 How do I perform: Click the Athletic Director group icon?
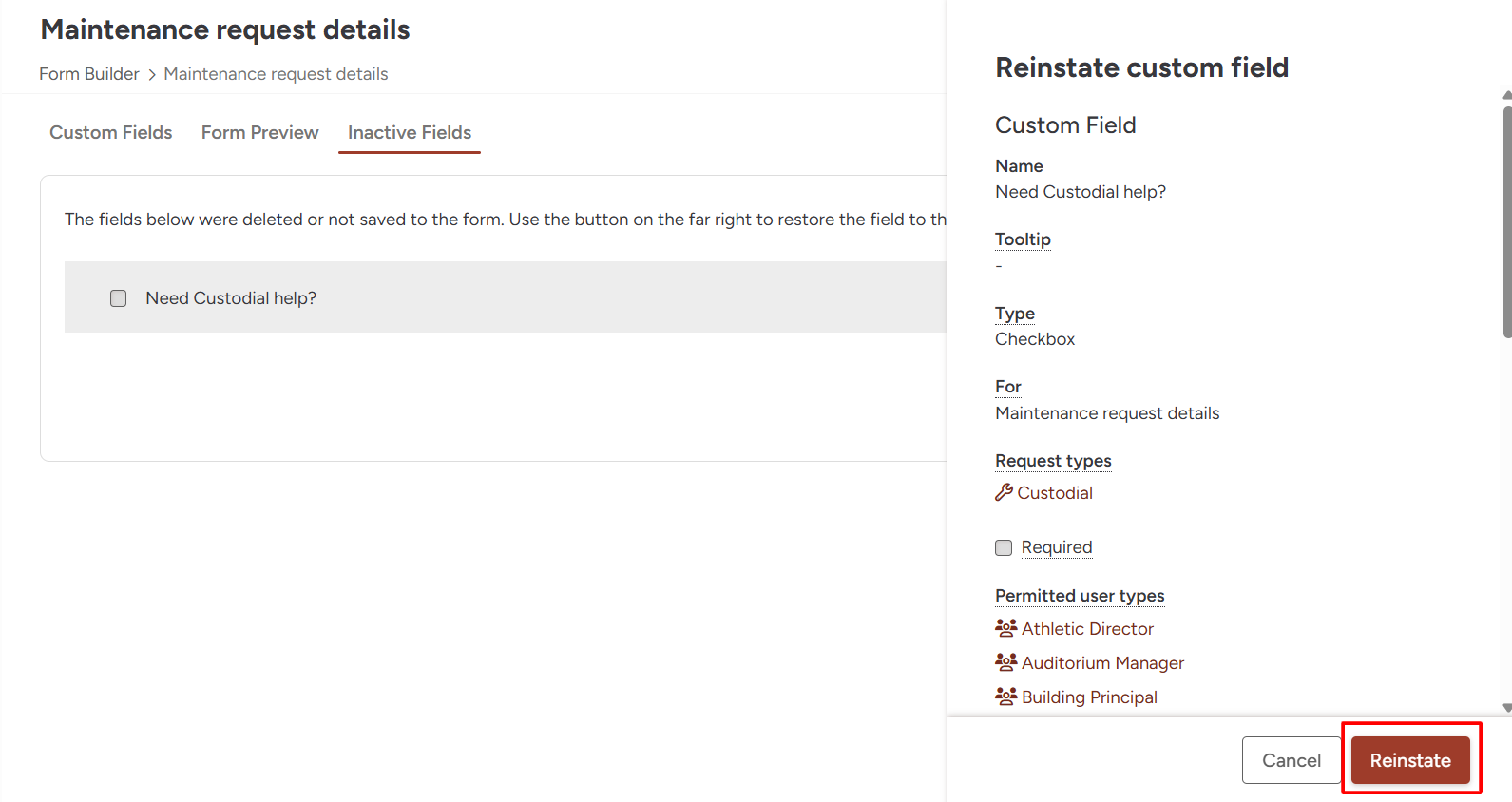[x=1005, y=628]
